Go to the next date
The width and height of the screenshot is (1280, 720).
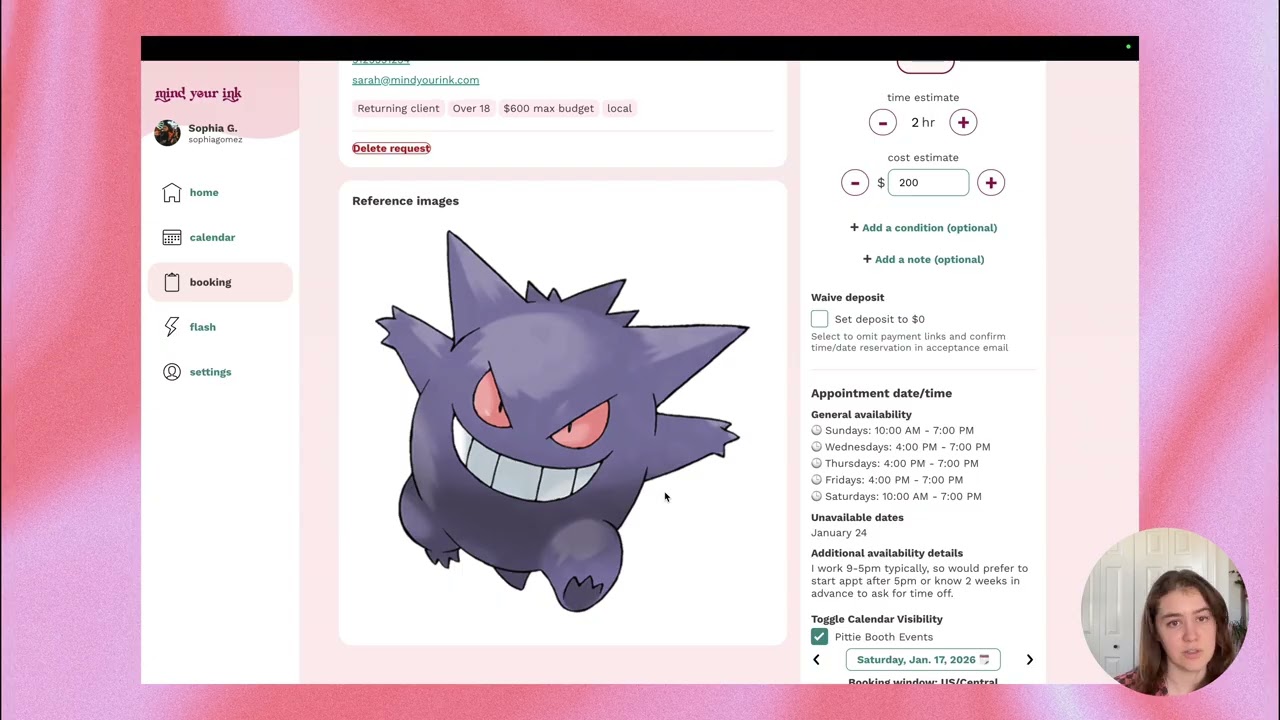point(1029,660)
